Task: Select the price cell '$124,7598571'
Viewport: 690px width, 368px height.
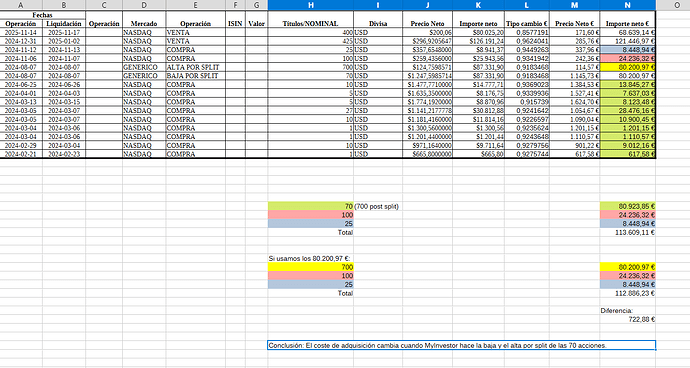Action: point(427,67)
